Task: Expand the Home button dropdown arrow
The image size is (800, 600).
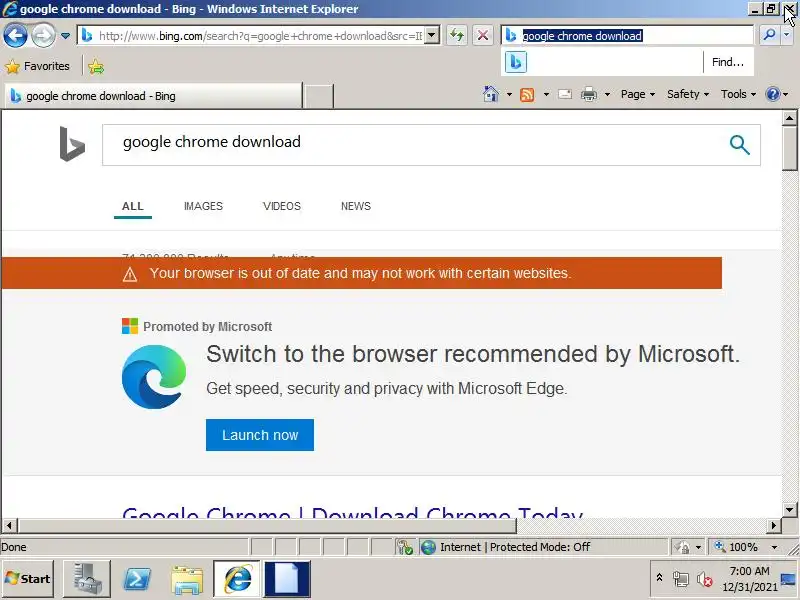Action: point(509,94)
